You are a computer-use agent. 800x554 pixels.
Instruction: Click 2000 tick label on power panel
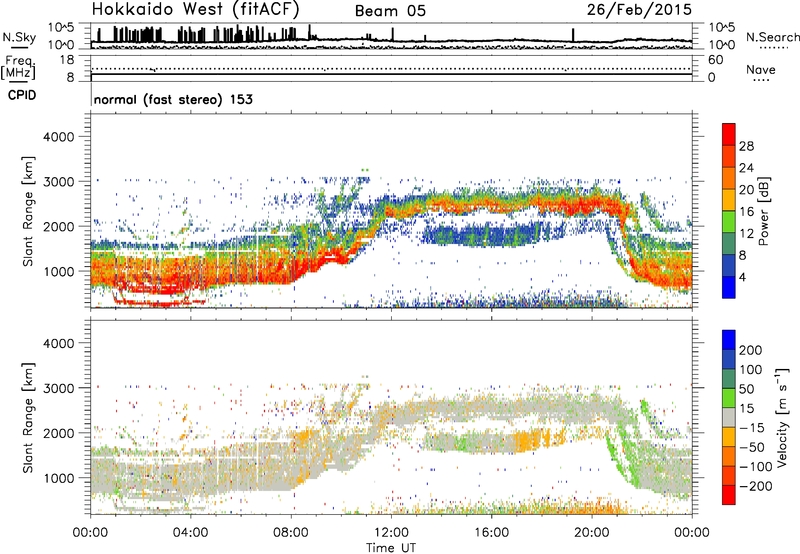[x=58, y=226]
